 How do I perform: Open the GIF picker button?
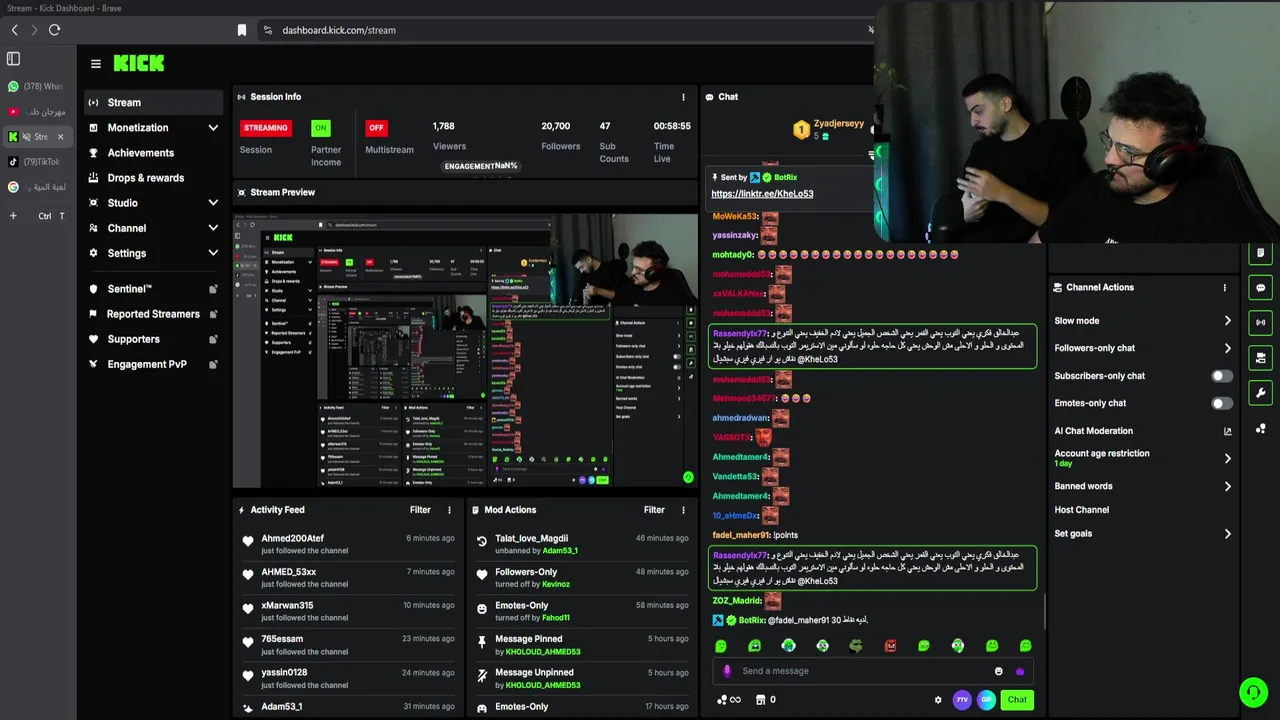(986, 700)
